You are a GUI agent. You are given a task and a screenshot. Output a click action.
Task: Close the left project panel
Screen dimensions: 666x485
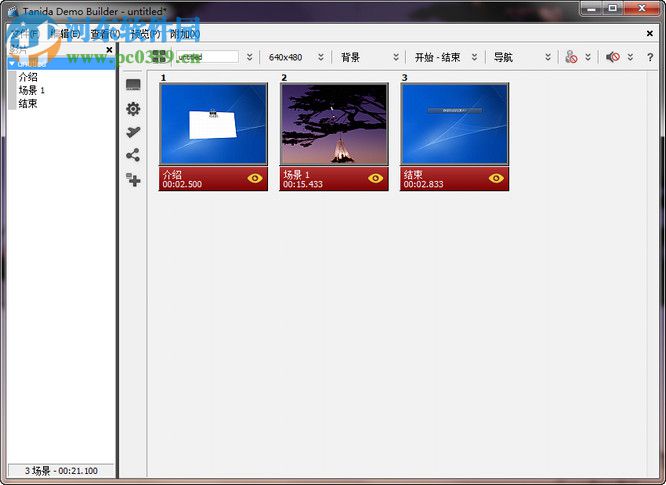[x=109, y=50]
